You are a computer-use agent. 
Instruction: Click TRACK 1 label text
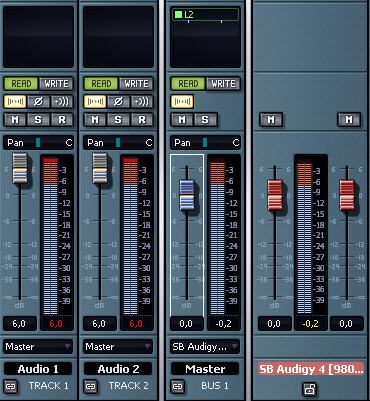coord(48,386)
